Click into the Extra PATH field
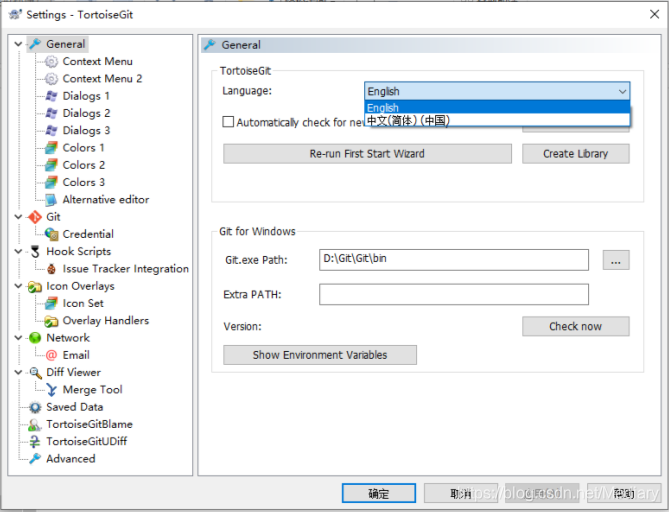 pyautogui.click(x=454, y=294)
